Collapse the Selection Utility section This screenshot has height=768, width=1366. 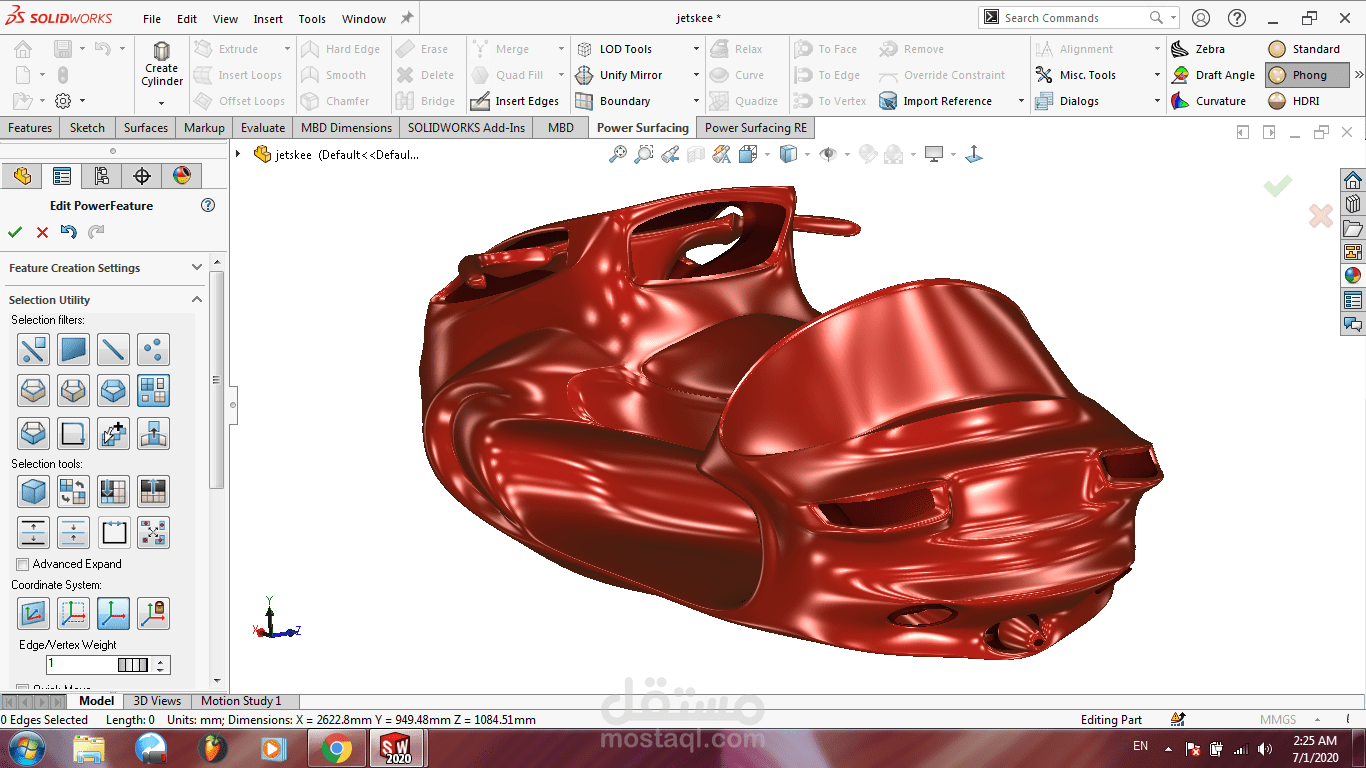pyautogui.click(x=197, y=300)
